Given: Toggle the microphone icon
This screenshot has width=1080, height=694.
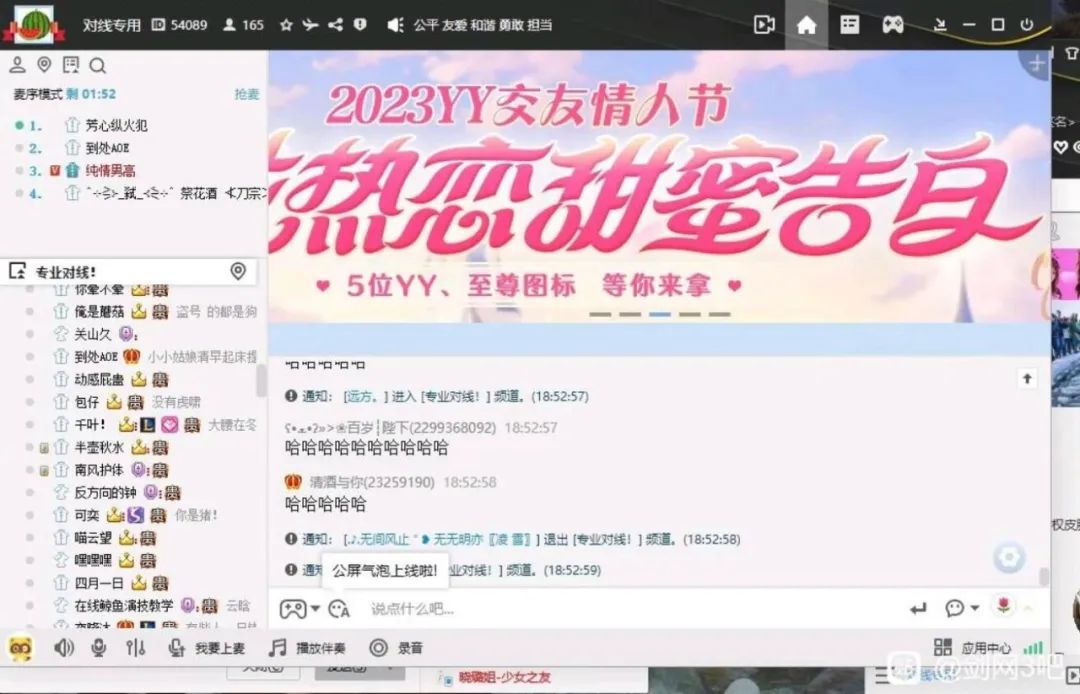Looking at the screenshot, I should point(98,648).
